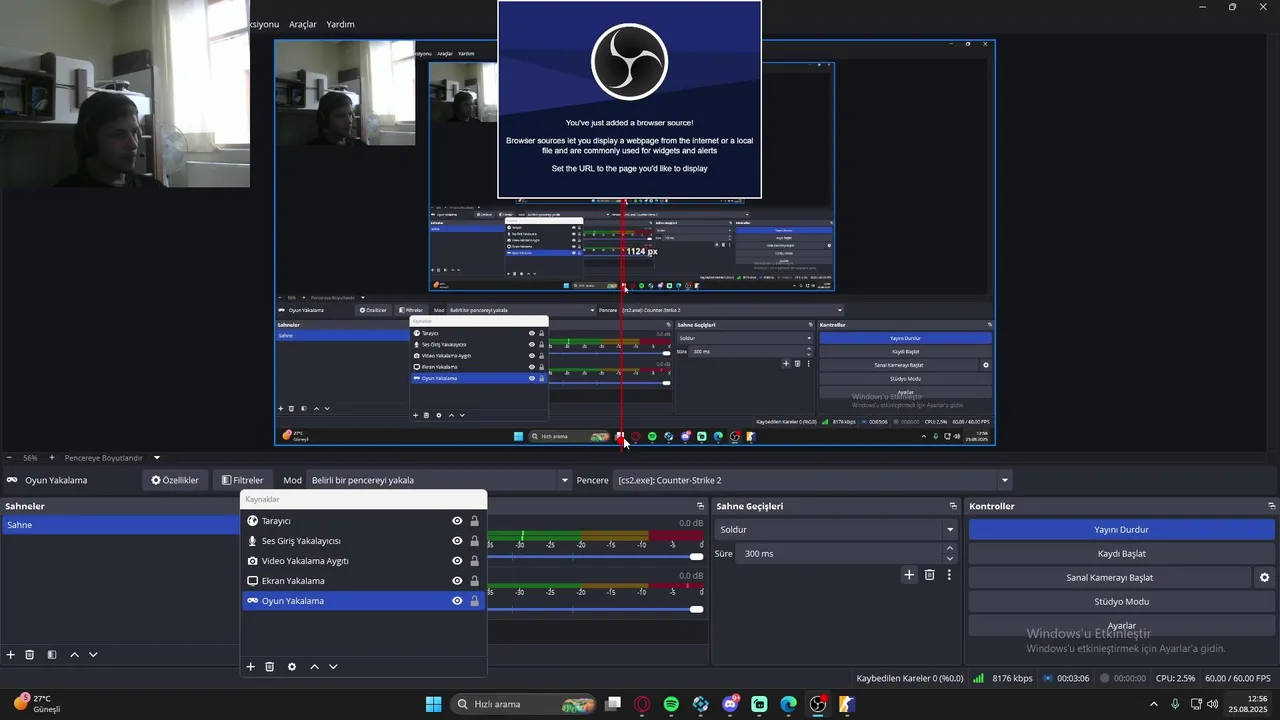This screenshot has height=720, width=1280.
Task: Open Discord from taskbar
Action: [730, 704]
